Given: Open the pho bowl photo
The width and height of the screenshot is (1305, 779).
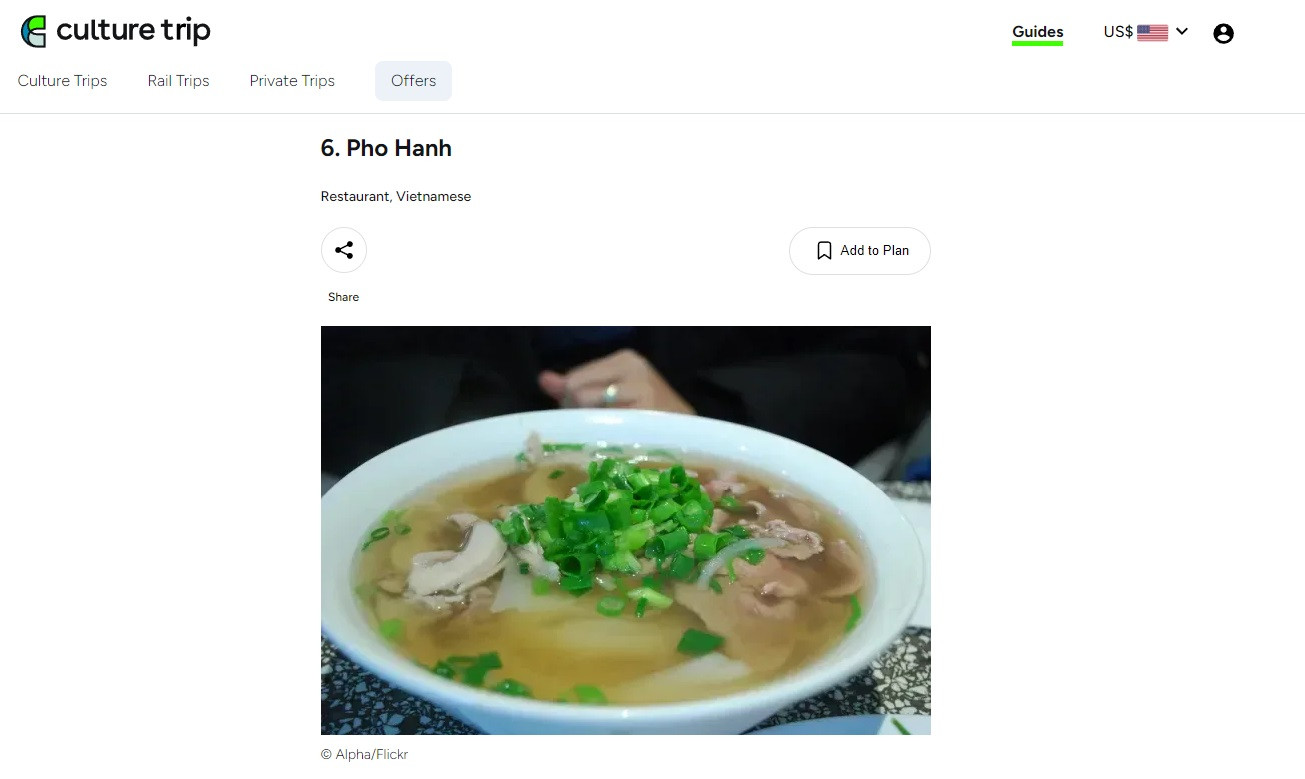Looking at the screenshot, I should tap(626, 530).
